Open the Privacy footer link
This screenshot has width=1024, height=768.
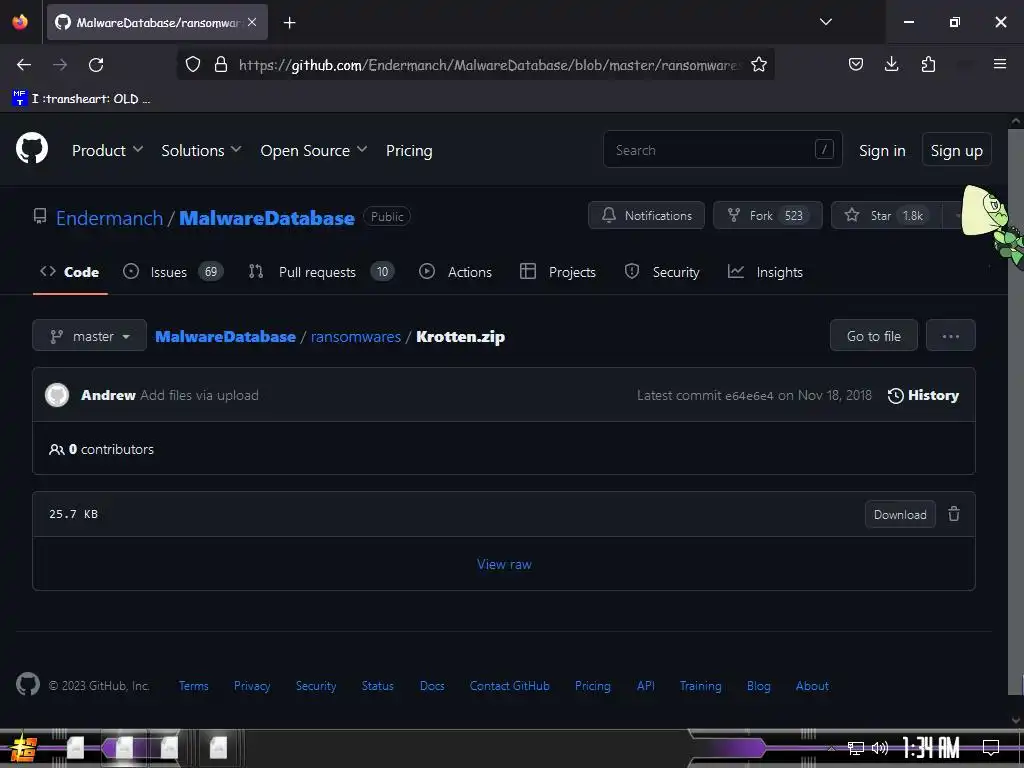(251, 686)
